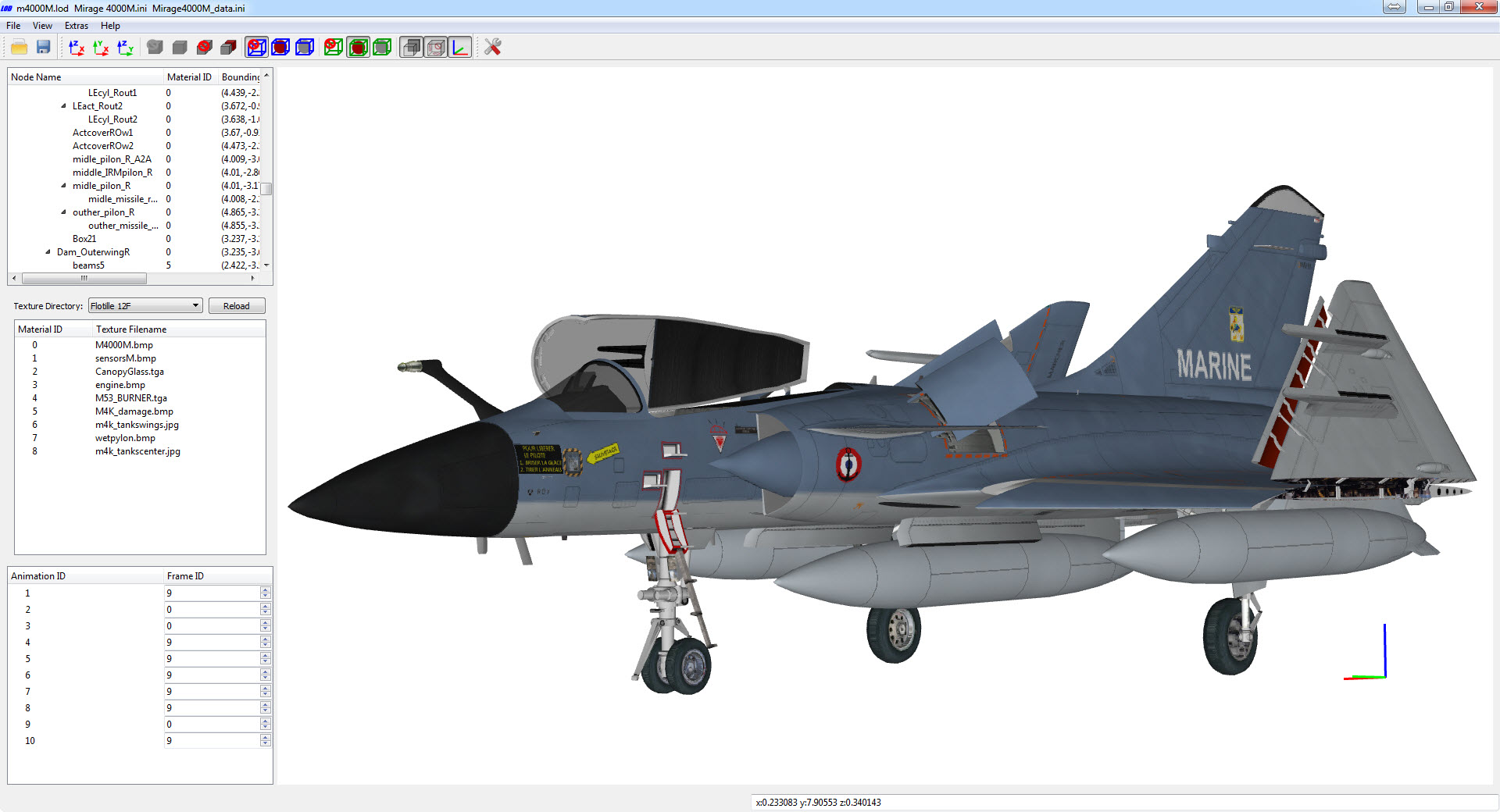Screen dimensions: 1500x812
Task: Toggle blue bounding box with prohibition sign
Action: [256, 48]
